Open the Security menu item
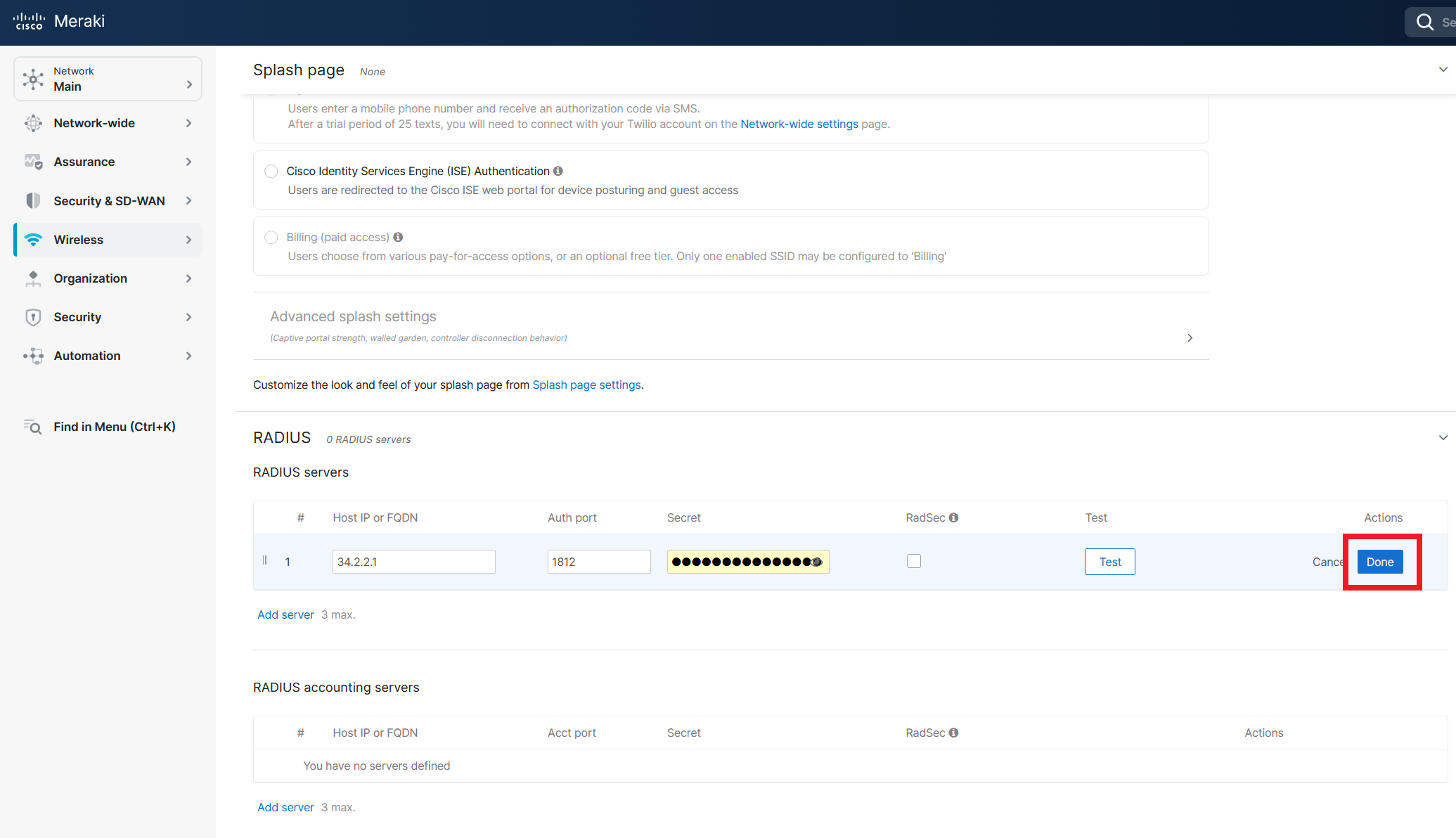The width and height of the screenshot is (1456, 838). coord(108,317)
